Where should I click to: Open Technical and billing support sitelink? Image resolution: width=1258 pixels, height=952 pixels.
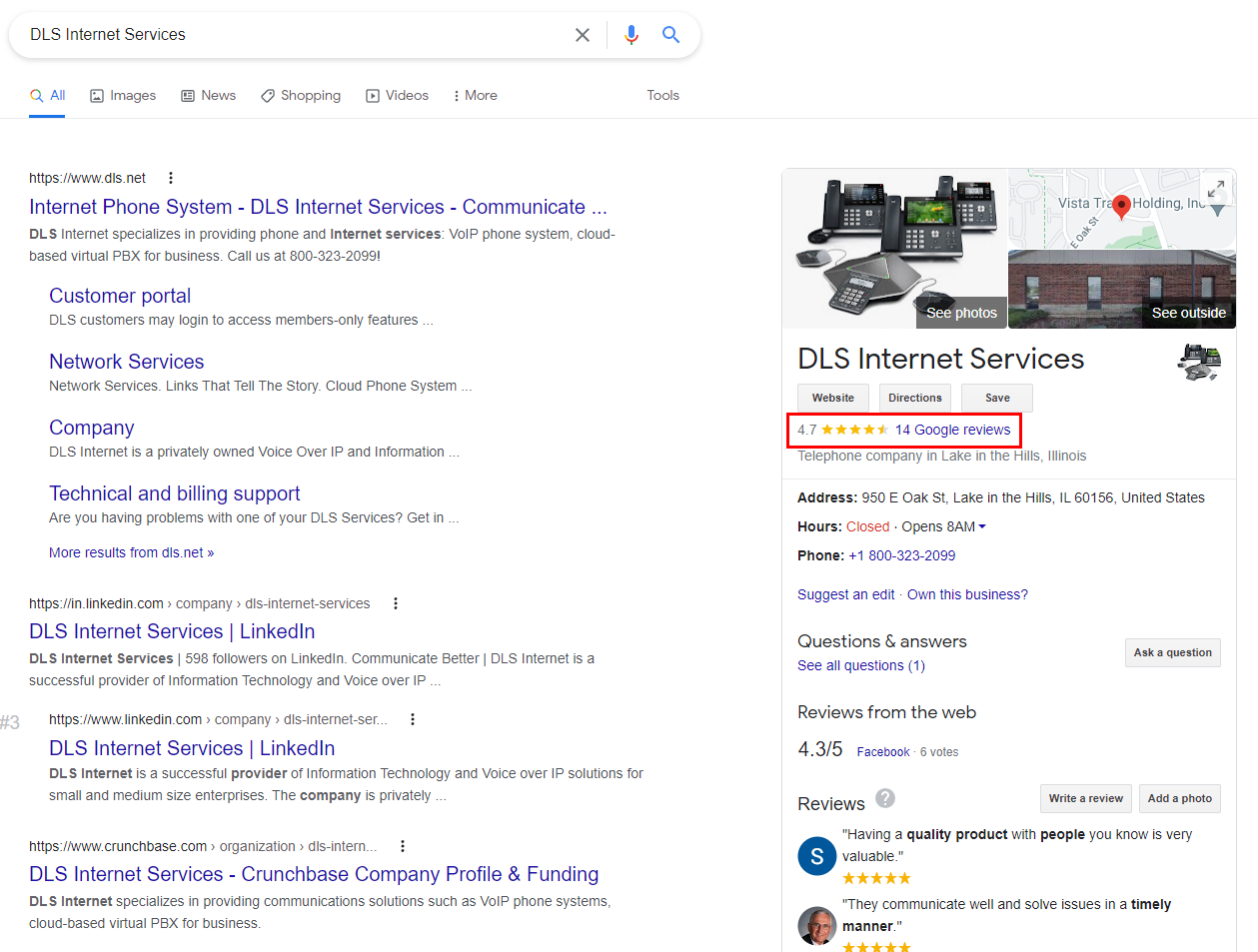[175, 493]
